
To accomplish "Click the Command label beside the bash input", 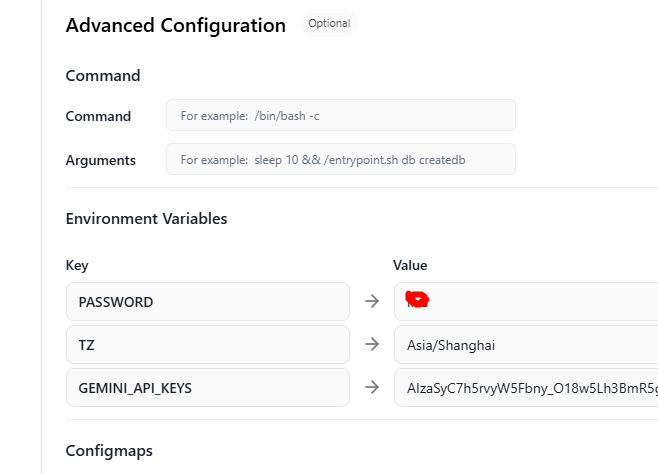I will pyautogui.click(x=98, y=116).
